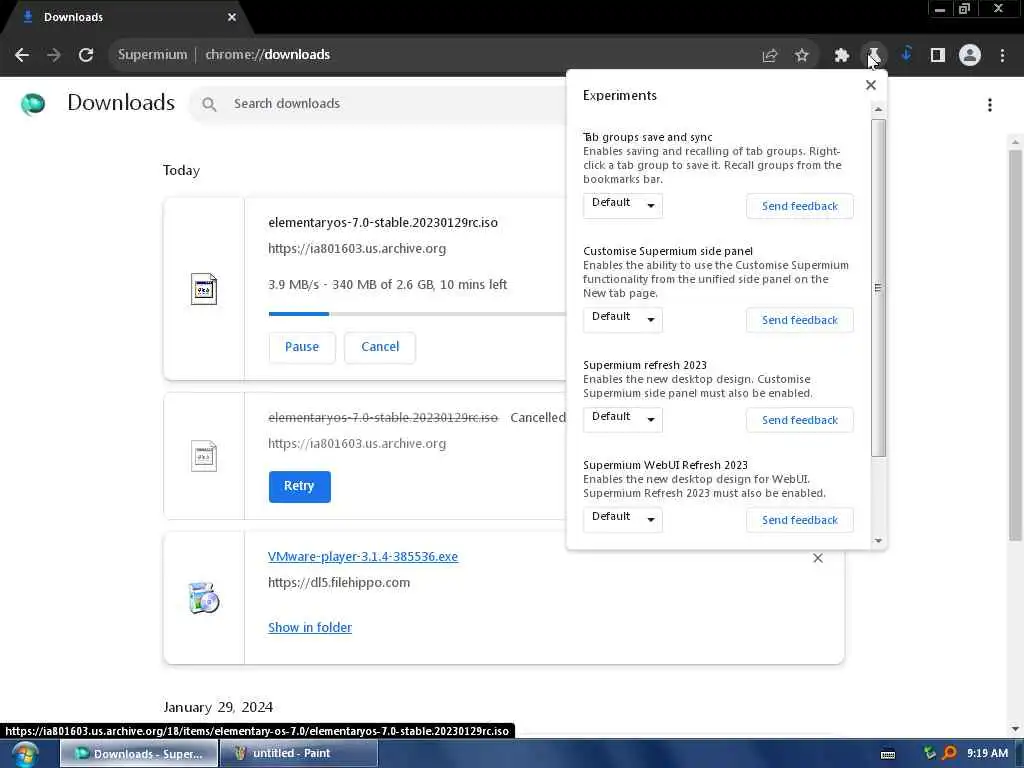Bookmark this page with the star icon

[801, 56]
